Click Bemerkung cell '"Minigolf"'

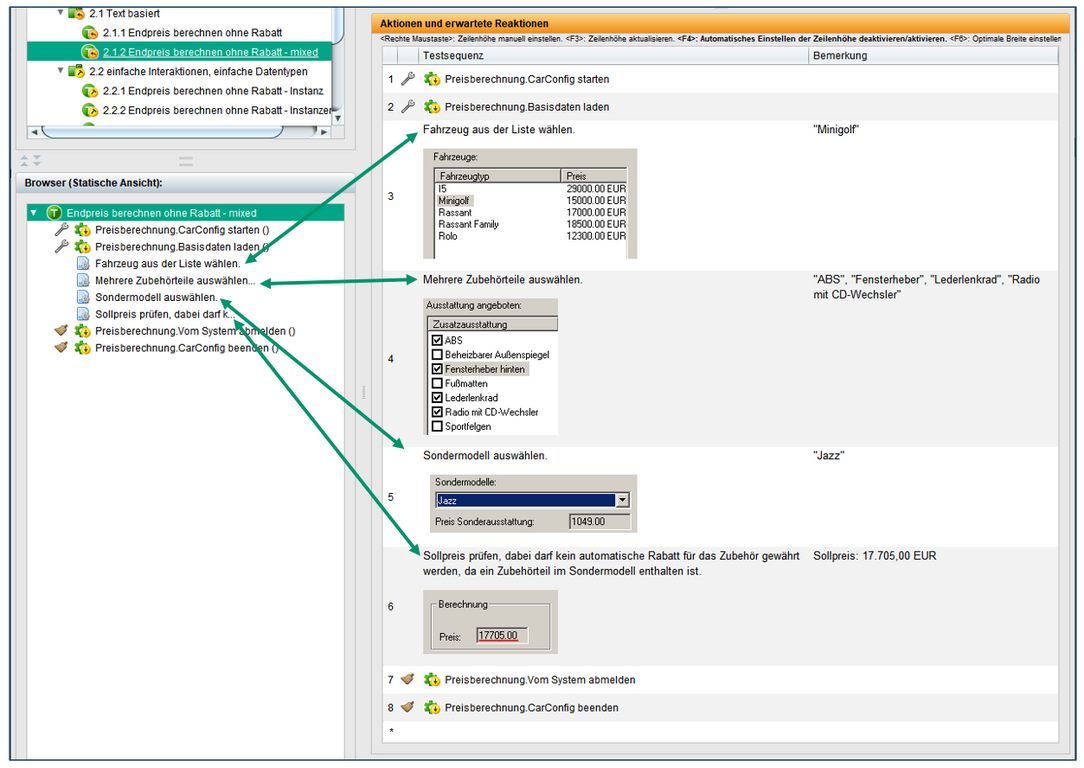coord(836,129)
